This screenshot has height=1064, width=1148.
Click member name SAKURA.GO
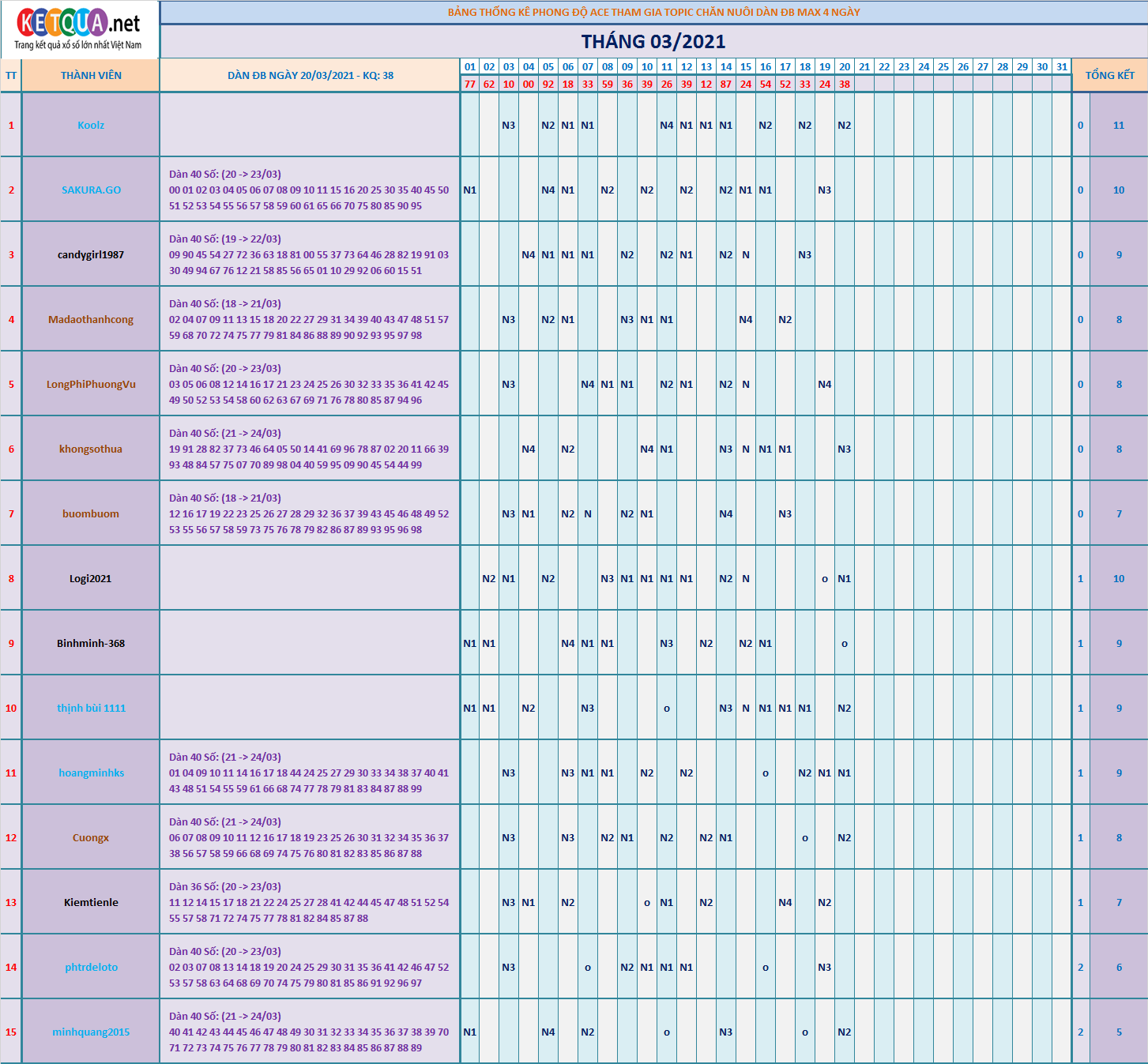point(91,190)
